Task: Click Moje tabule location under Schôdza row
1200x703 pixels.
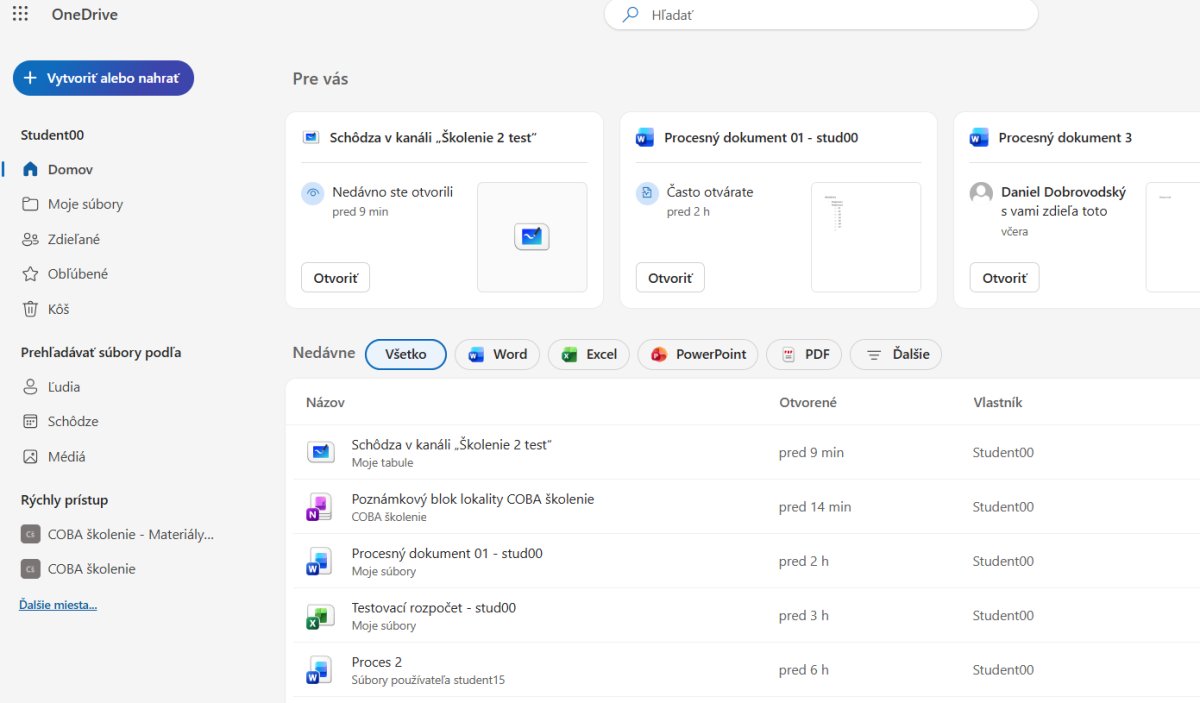Action: (x=382, y=463)
